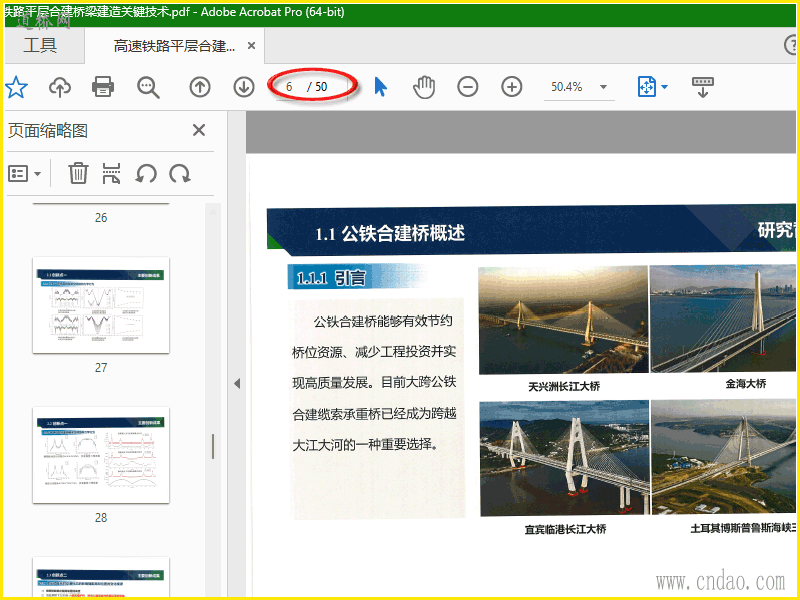Click the 宜宾临港长江大桥 bridge photo
800x600 pixels.
coord(564,458)
